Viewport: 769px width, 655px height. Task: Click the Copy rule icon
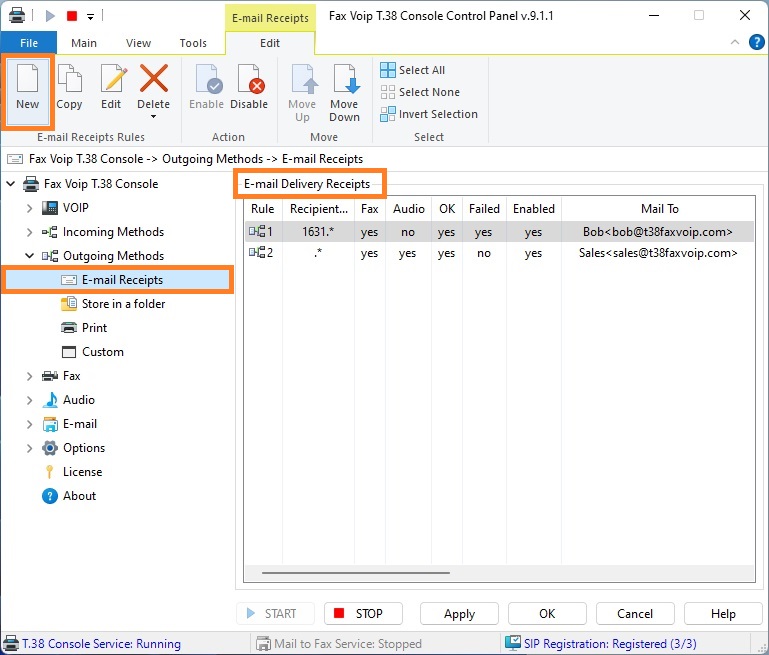[x=69, y=78]
